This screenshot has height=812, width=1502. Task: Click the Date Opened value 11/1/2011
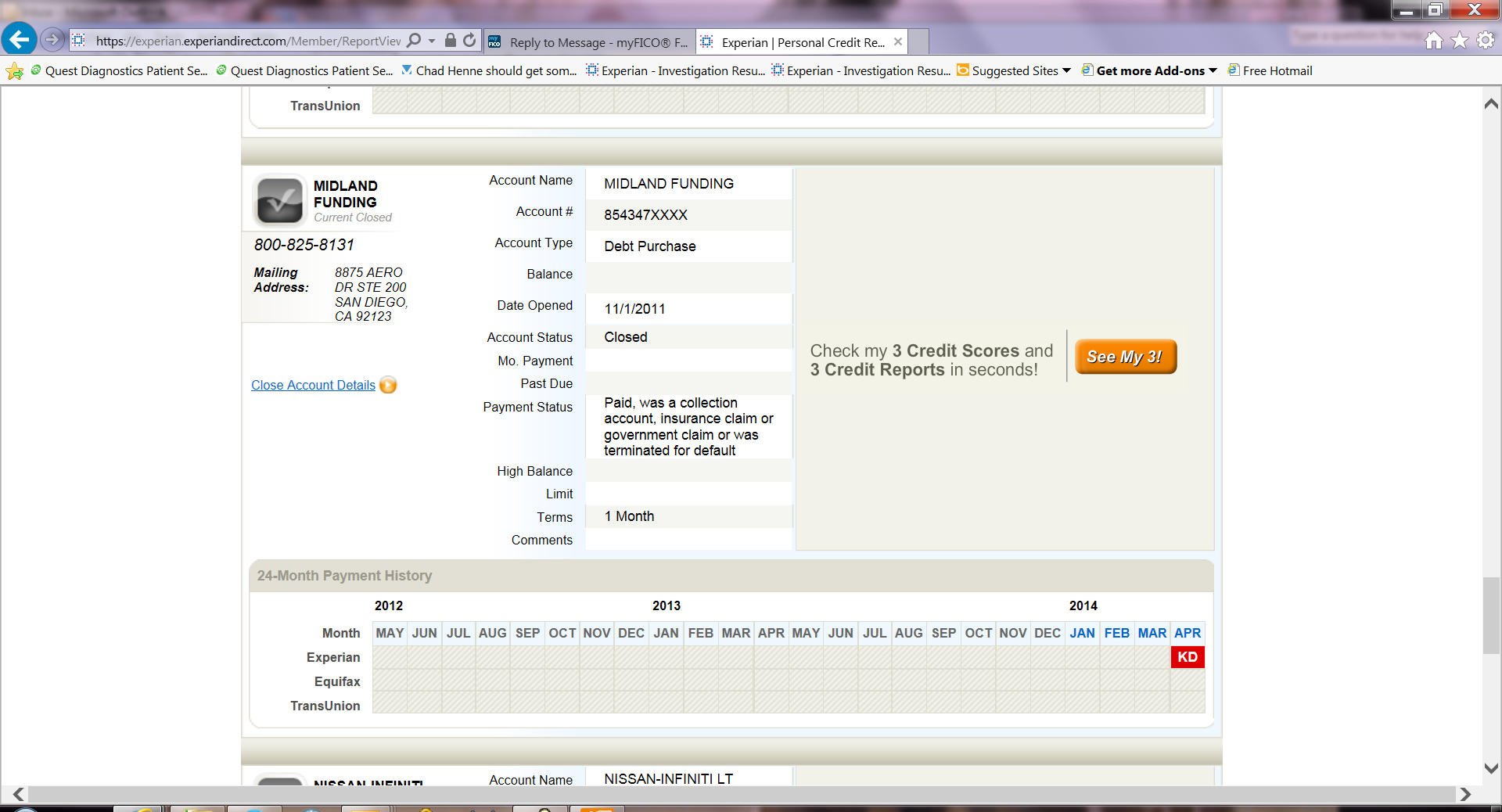point(634,309)
